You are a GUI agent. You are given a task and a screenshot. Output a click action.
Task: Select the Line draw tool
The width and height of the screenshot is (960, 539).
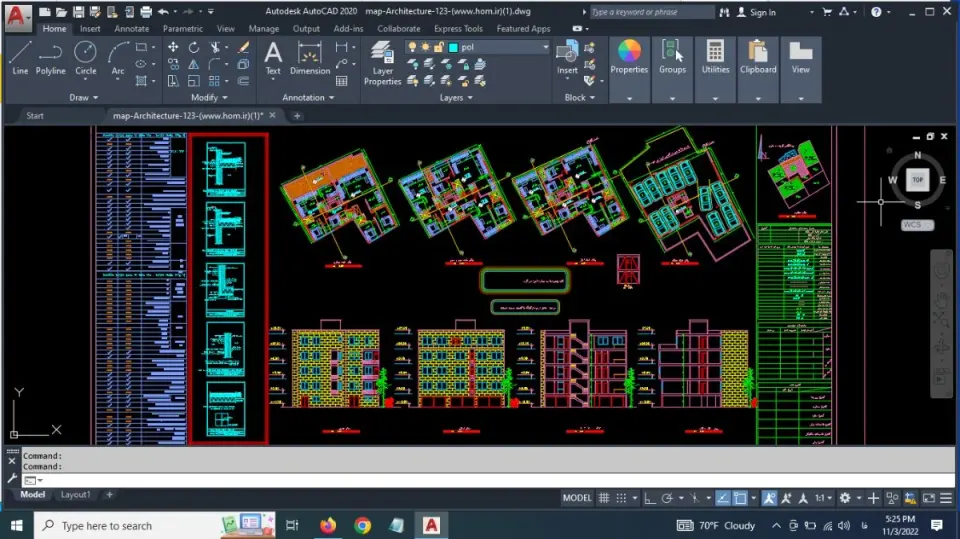click(x=20, y=58)
